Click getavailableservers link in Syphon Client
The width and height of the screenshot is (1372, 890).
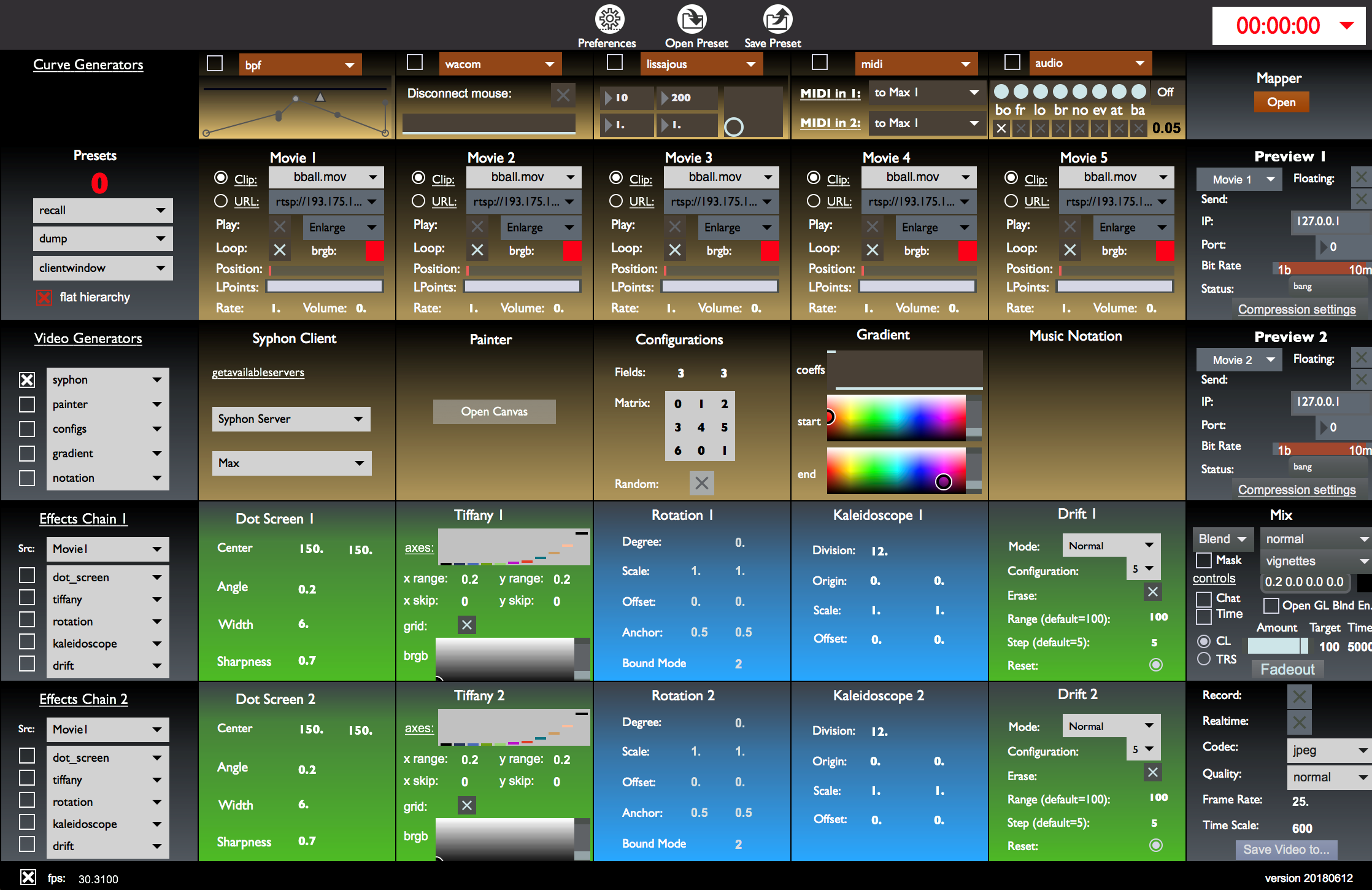click(258, 373)
